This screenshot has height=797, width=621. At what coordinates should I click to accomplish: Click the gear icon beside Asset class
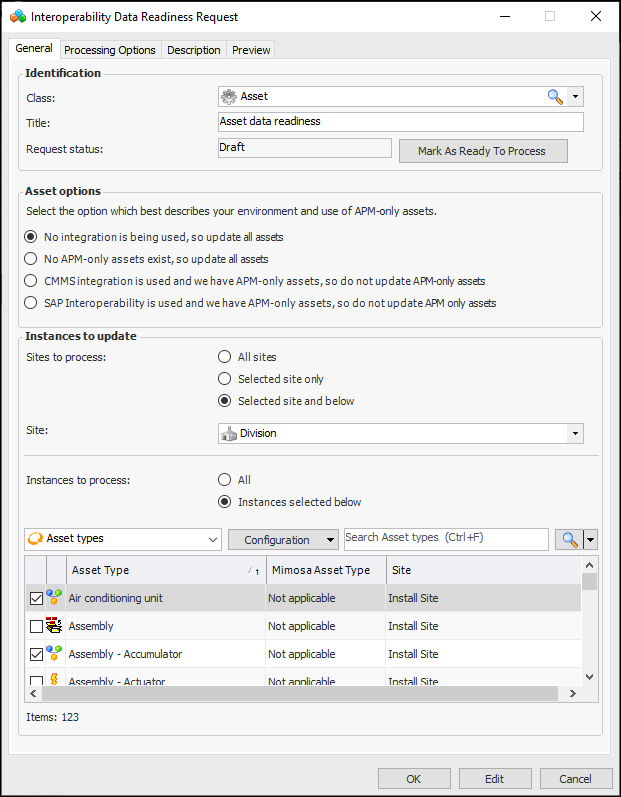tap(228, 97)
